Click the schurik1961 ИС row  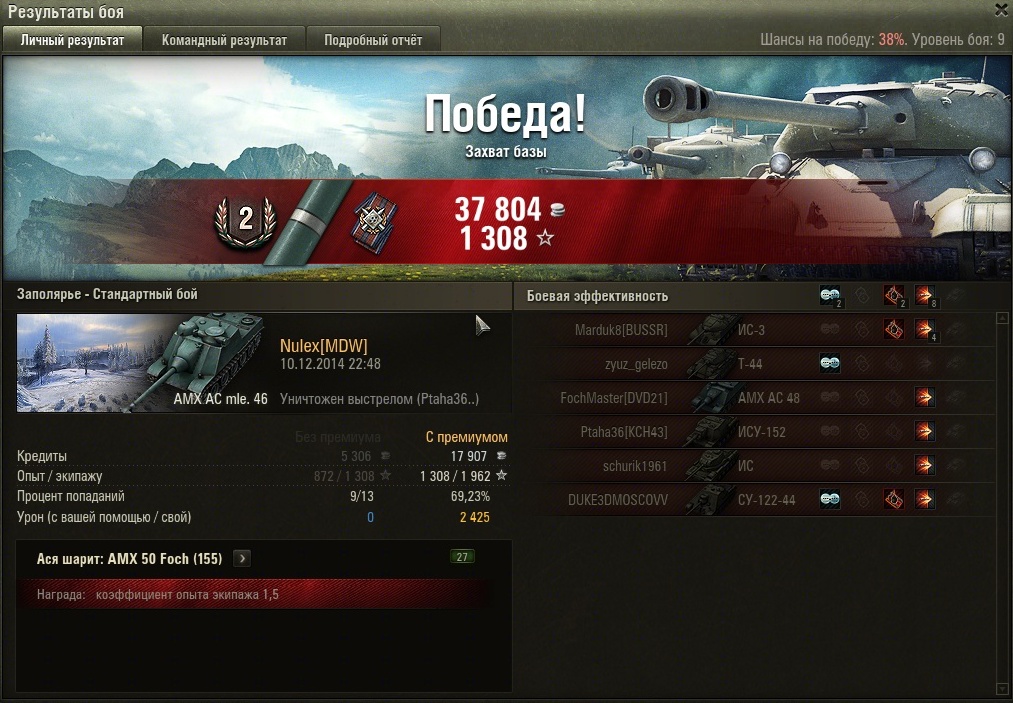click(764, 465)
